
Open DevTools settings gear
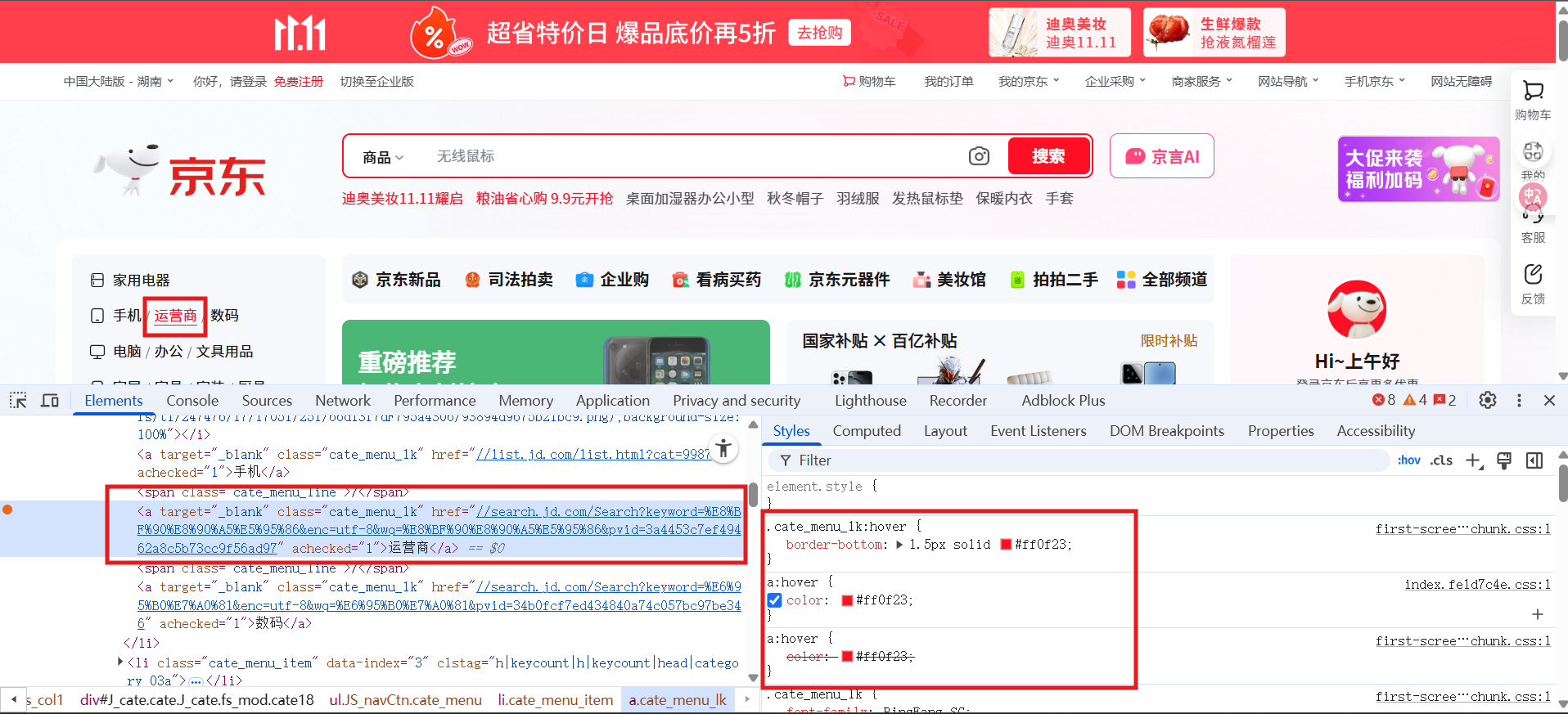1488,400
